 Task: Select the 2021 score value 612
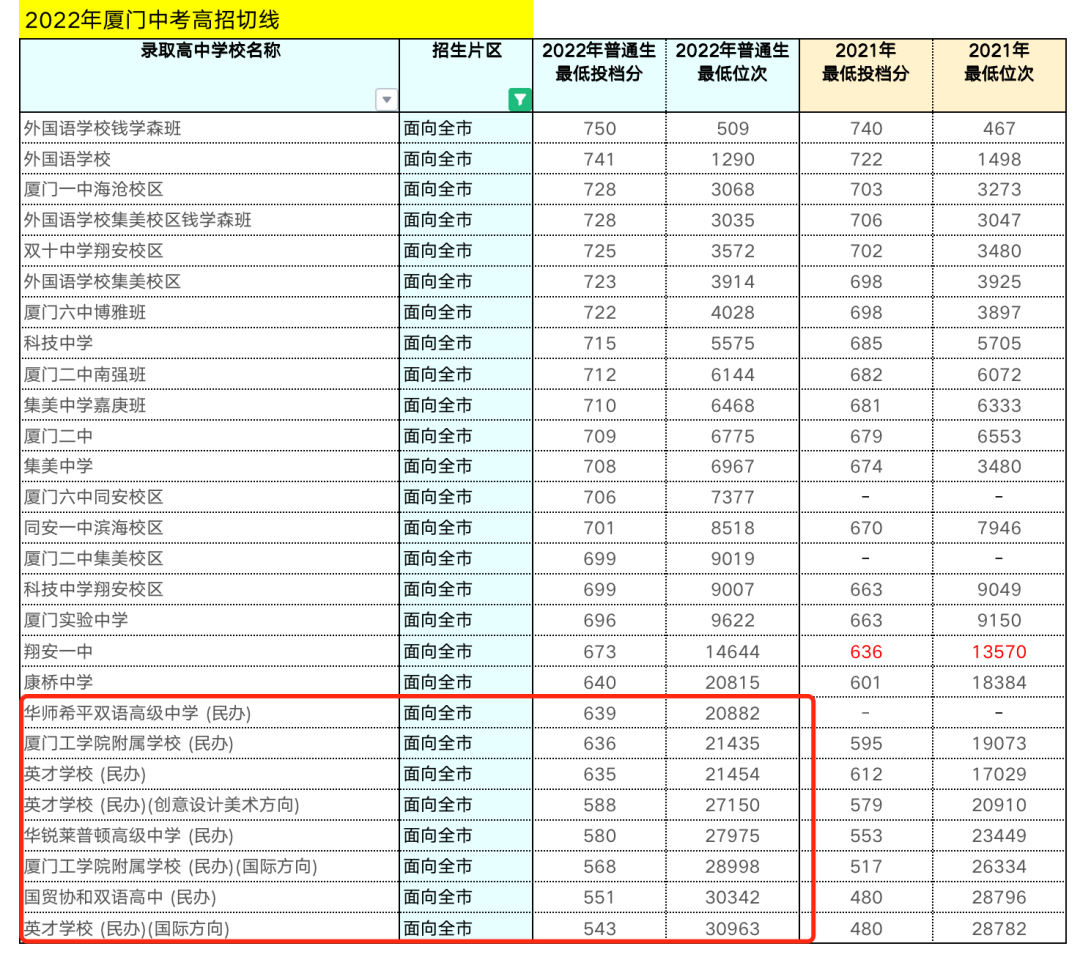866,774
